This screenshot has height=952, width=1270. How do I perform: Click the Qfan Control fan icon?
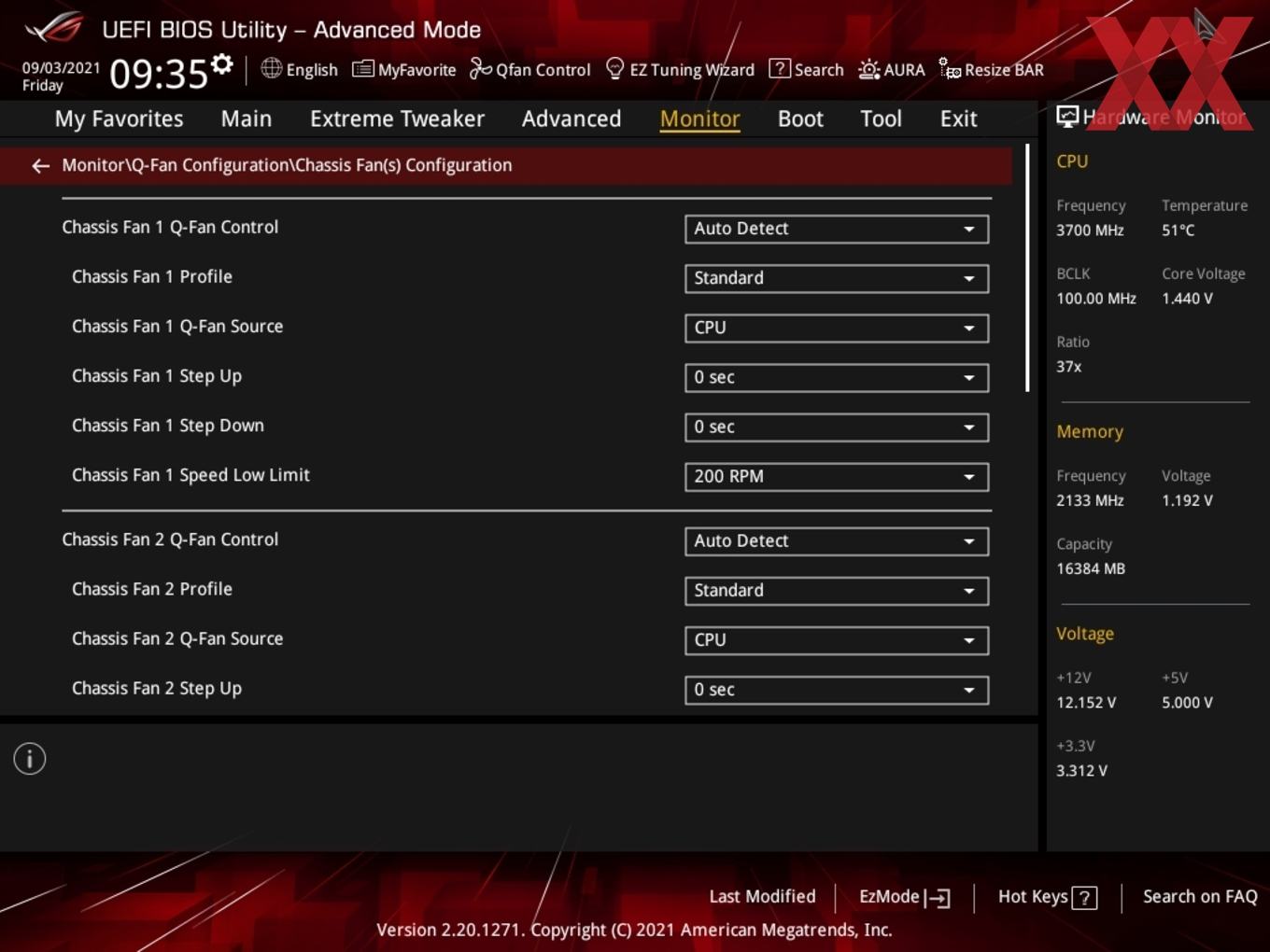coord(480,68)
